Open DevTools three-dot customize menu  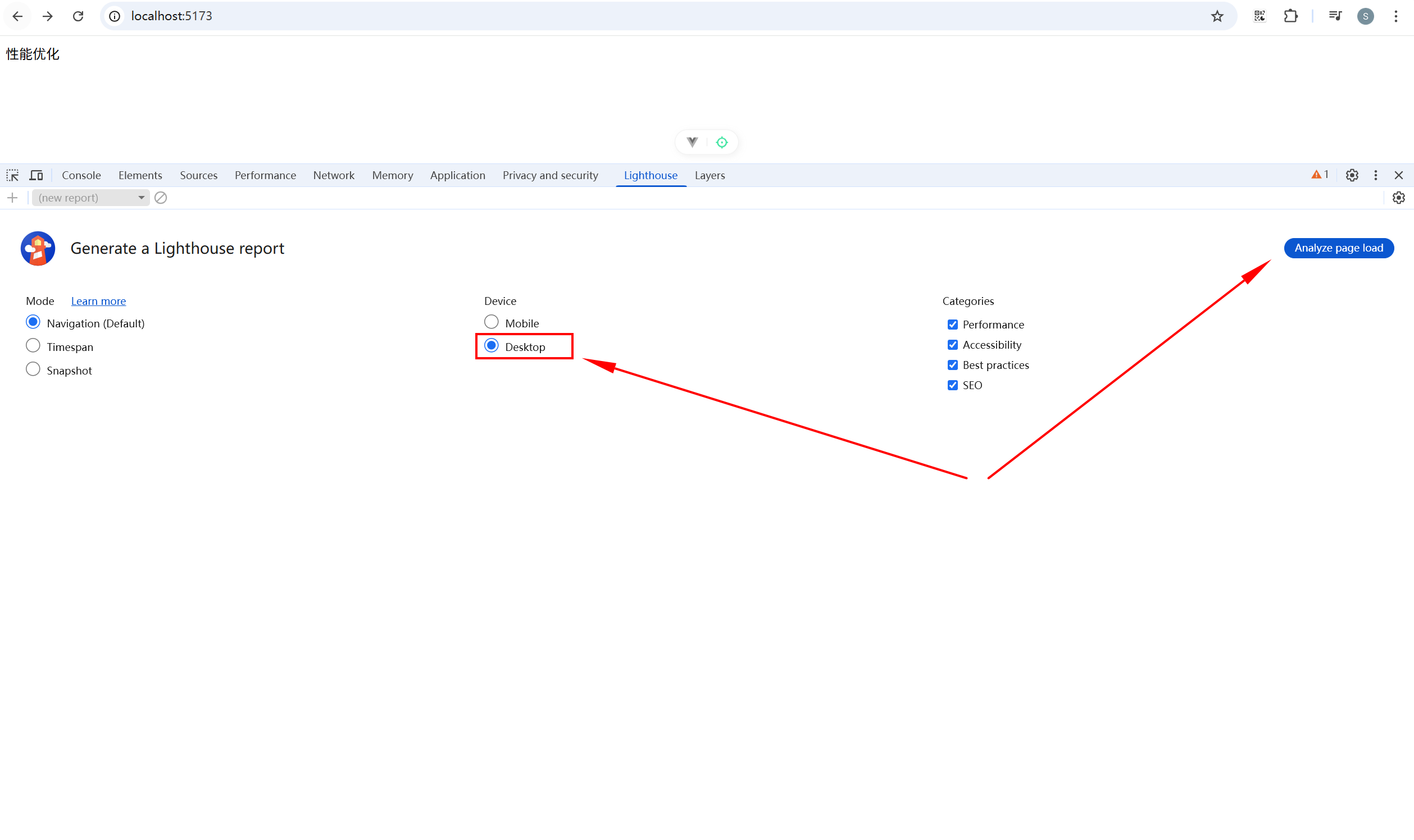pyautogui.click(x=1375, y=176)
